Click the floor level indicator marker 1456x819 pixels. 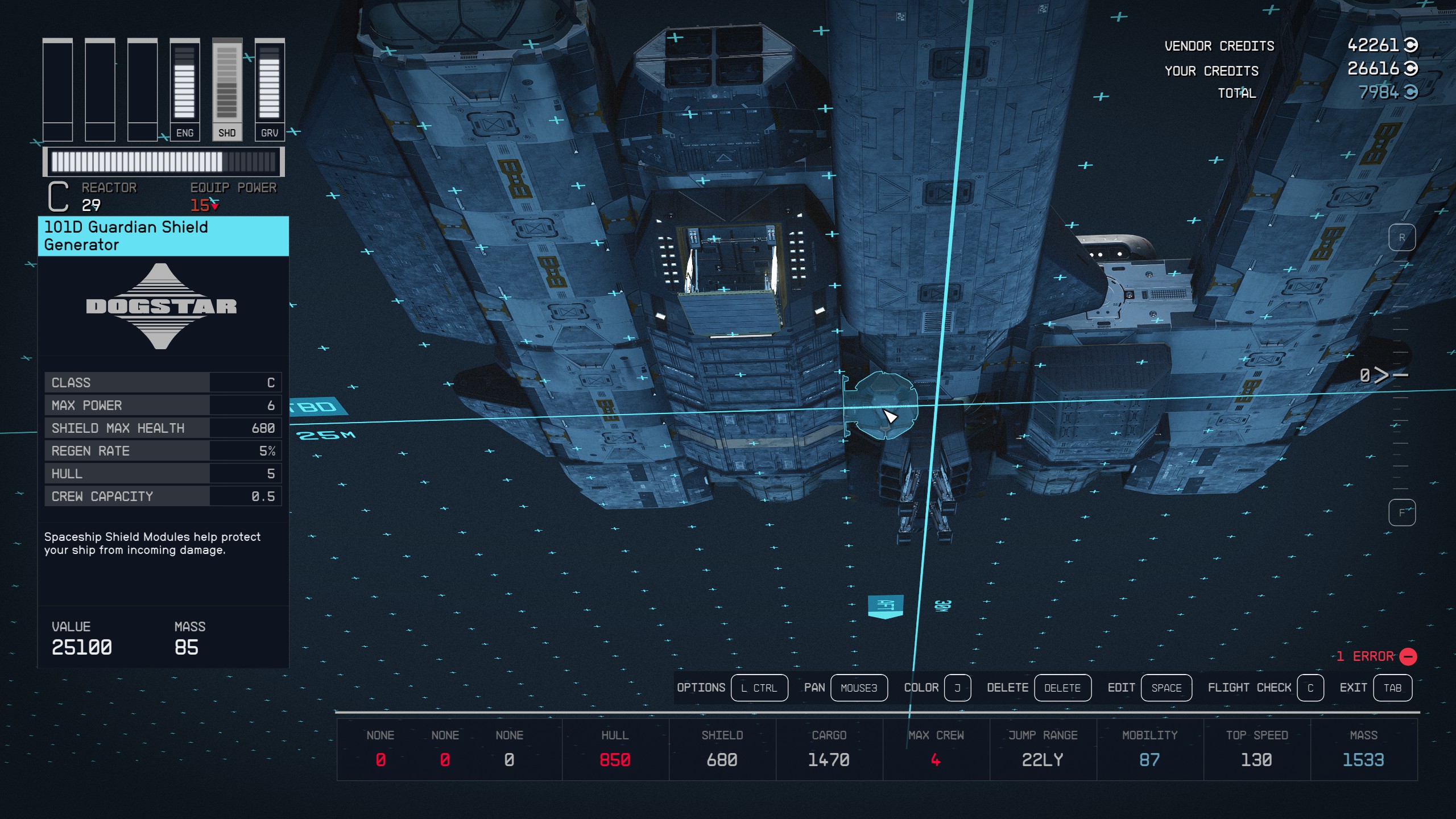(x=1382, y=375)
